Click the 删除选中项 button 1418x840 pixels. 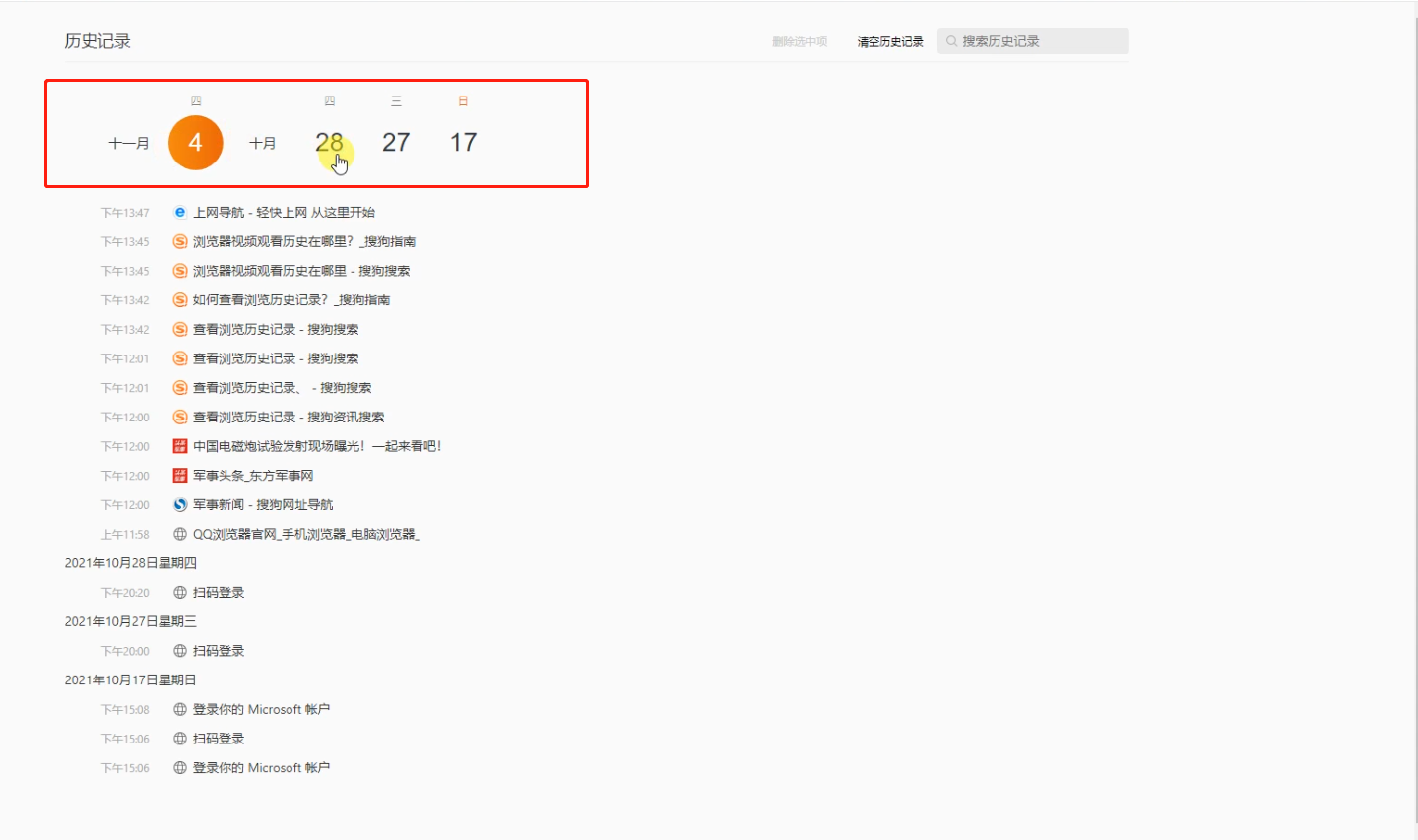pyautogui.click(x=800, y=42)
